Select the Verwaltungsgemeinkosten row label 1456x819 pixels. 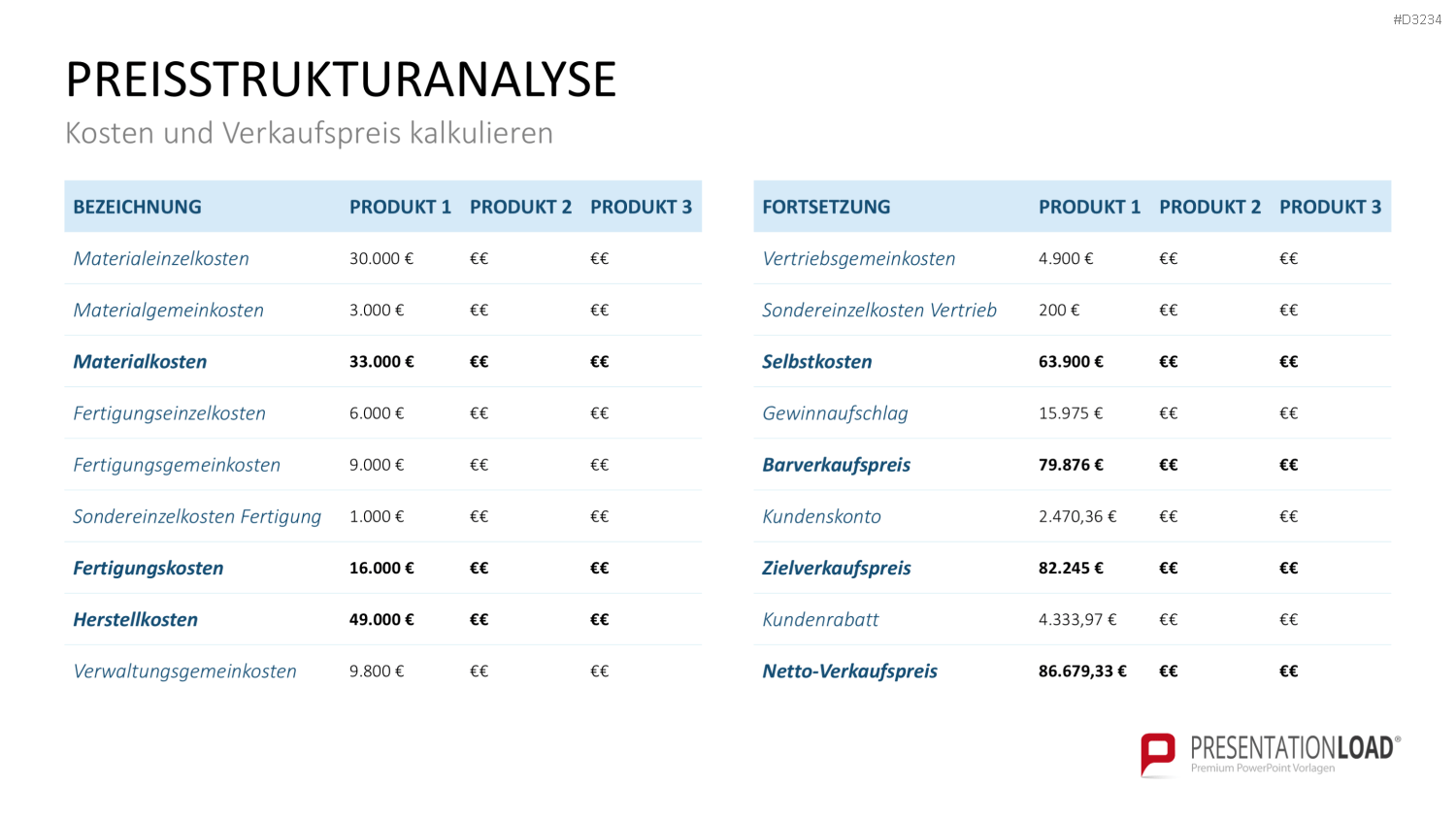click(184, 672)
